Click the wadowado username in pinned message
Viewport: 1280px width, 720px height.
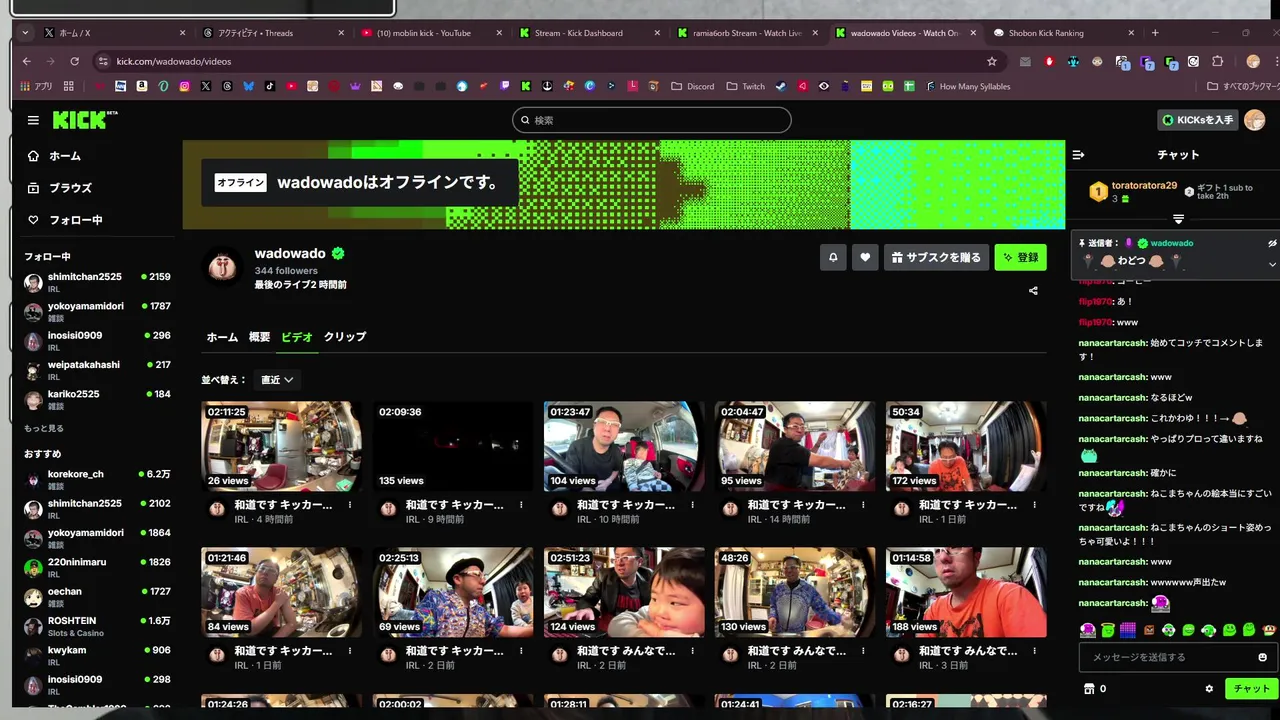coord(1171,243)
